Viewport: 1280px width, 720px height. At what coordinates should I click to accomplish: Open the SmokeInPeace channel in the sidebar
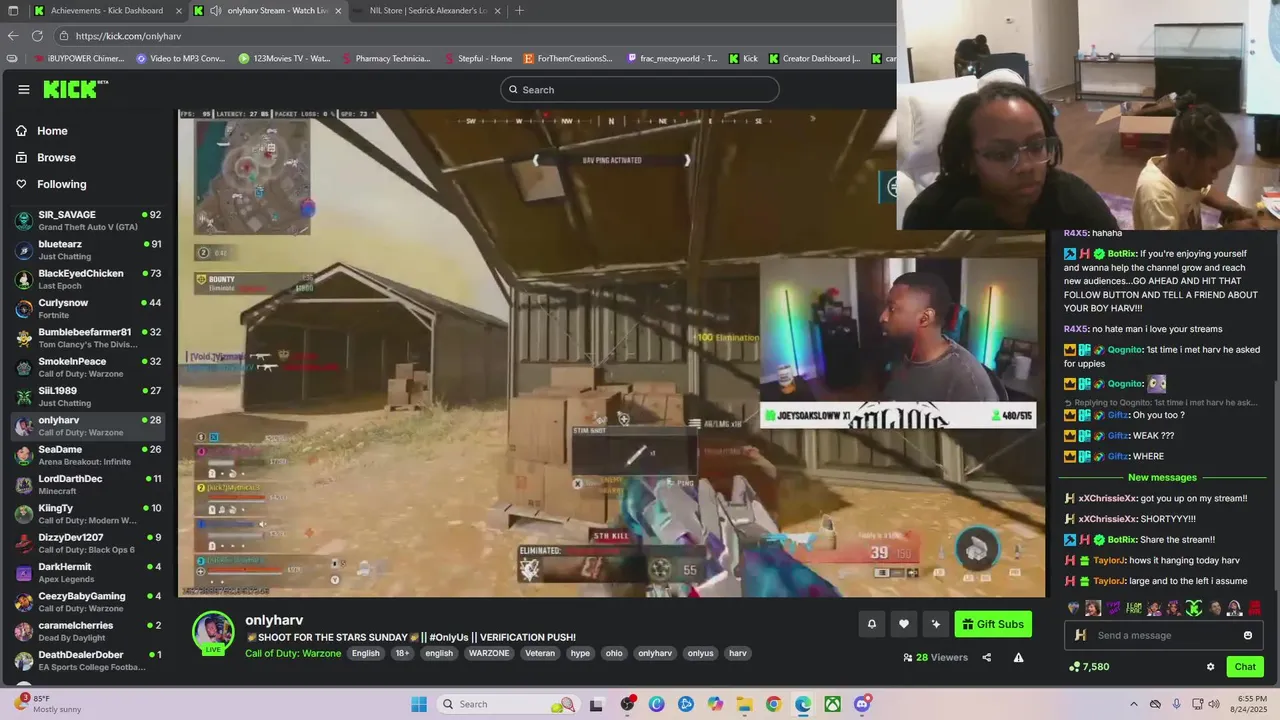click(88, 367)
